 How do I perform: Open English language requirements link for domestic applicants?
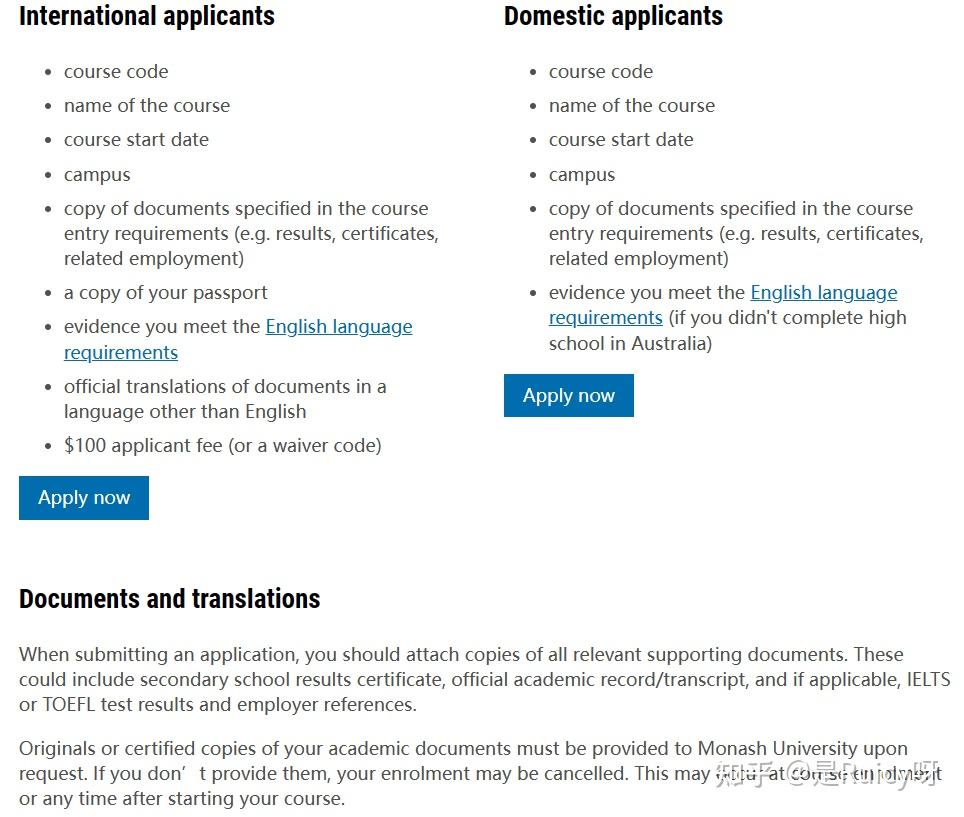coord(723,305)
